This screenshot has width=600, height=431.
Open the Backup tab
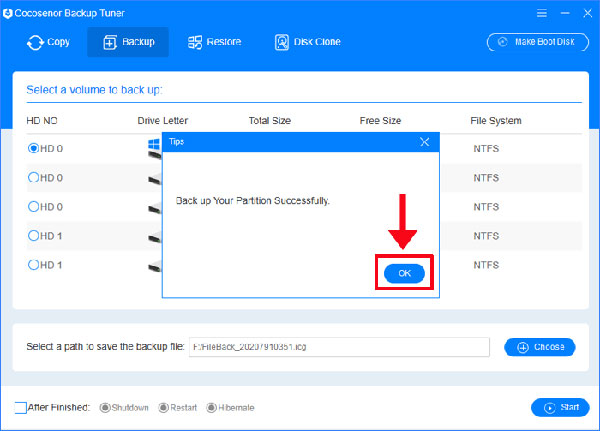[128, 42]
